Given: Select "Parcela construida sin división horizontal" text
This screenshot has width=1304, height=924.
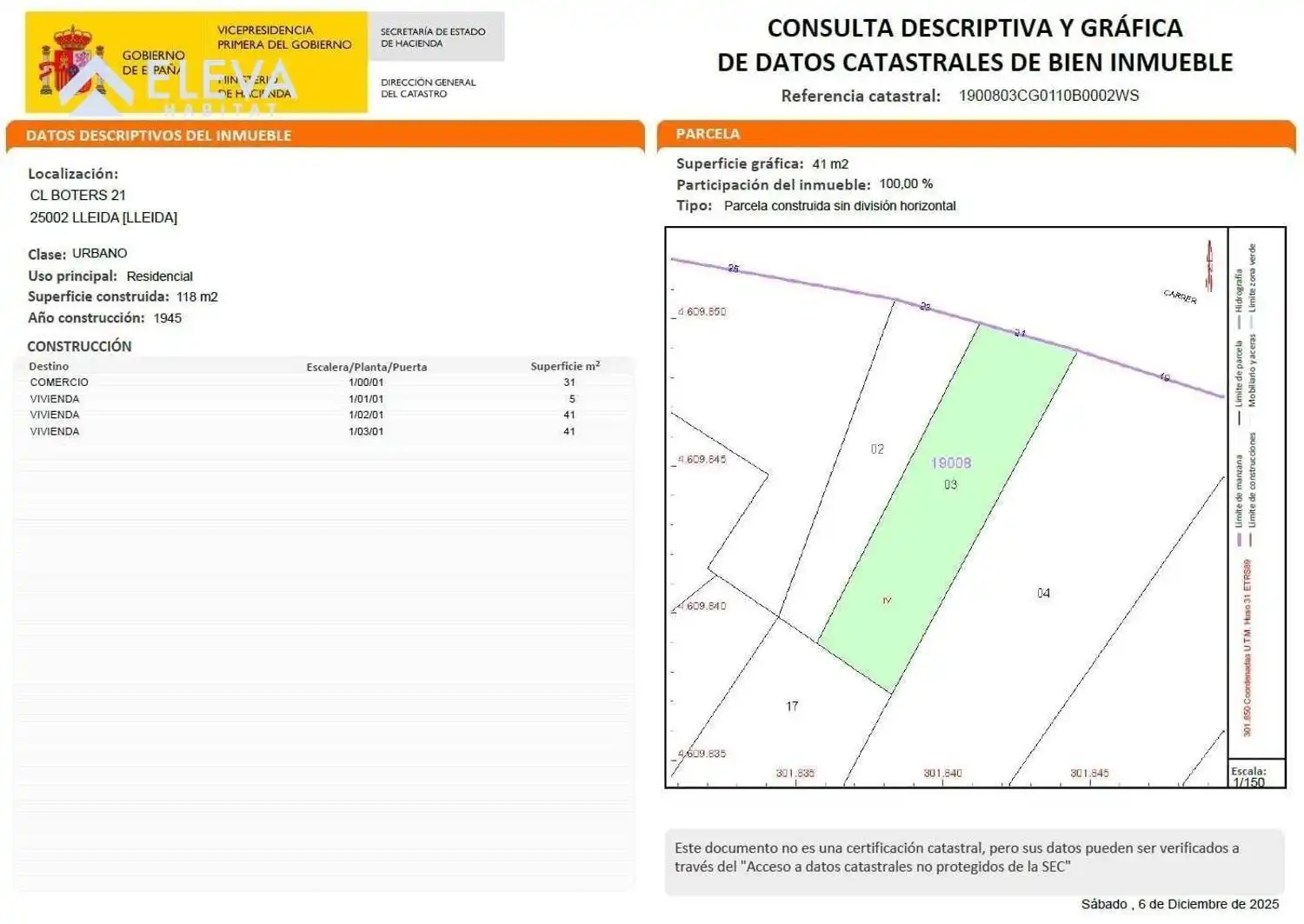Looking at the screenshot, I should 840,206.
